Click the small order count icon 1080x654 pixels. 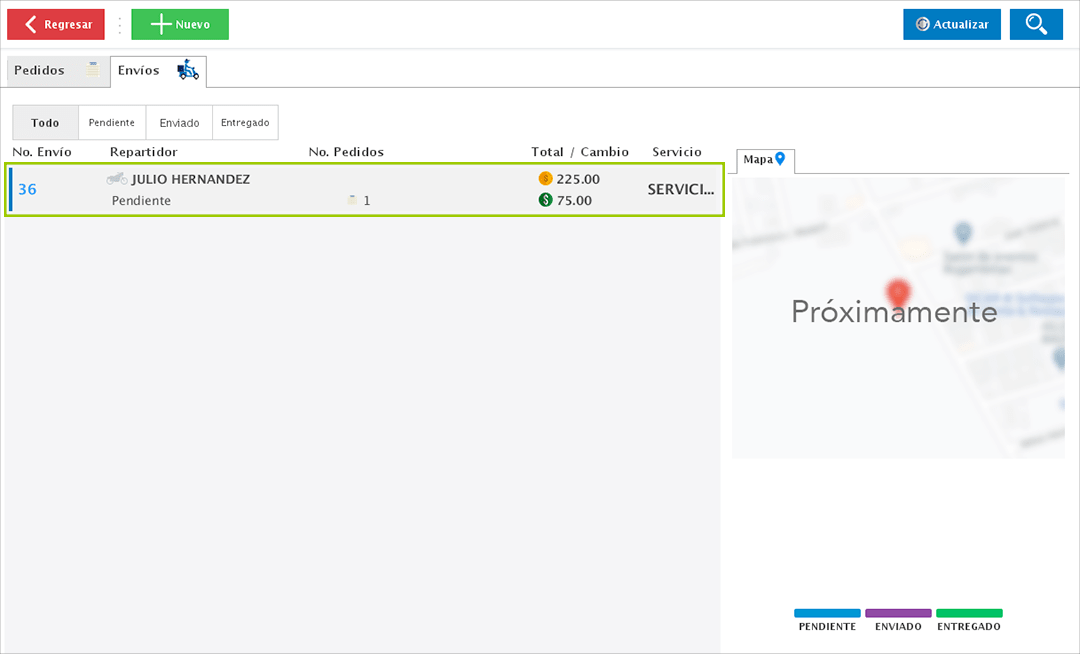point(352,200)
